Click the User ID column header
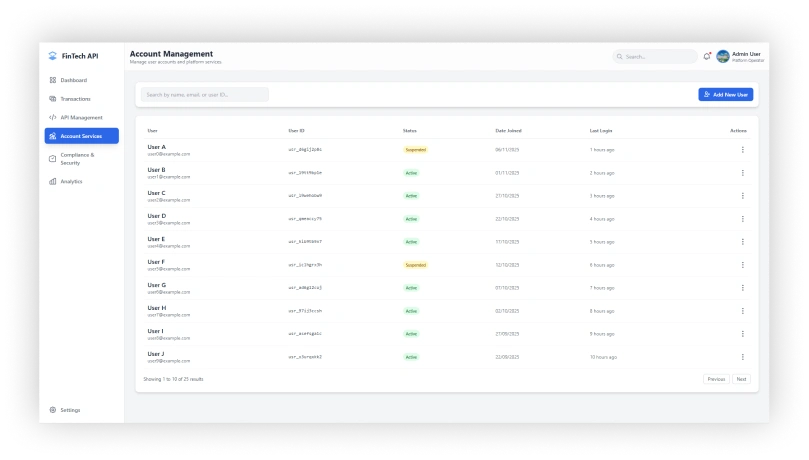This screenshot has width=809, height=460. click(296, 130)
